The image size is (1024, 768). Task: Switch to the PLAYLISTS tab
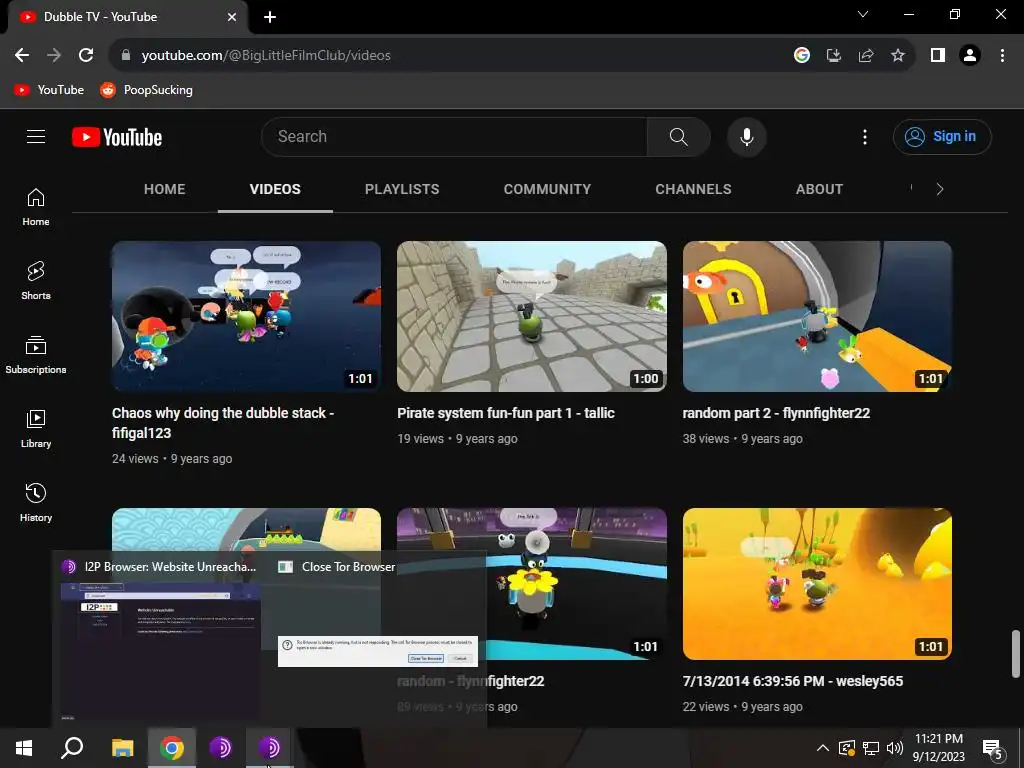tap(402, 189)
